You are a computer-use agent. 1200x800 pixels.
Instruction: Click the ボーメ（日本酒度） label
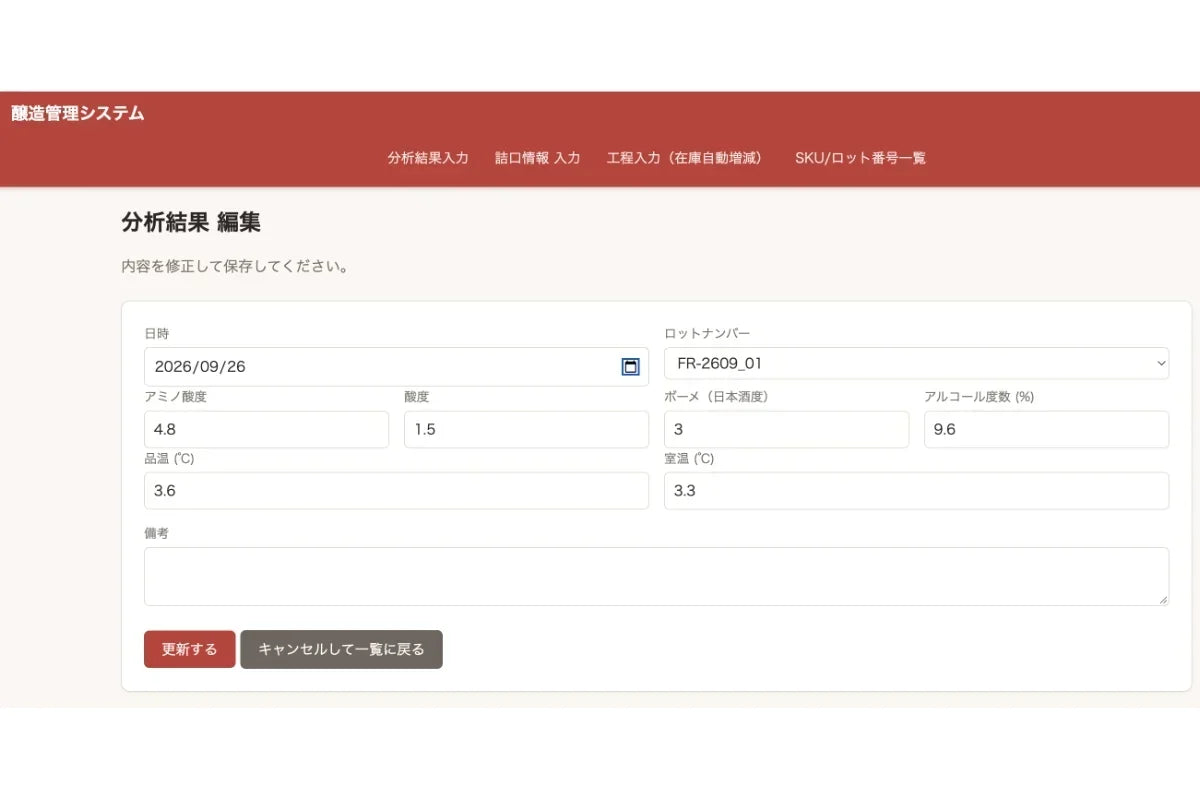click(x=716, y=397)
